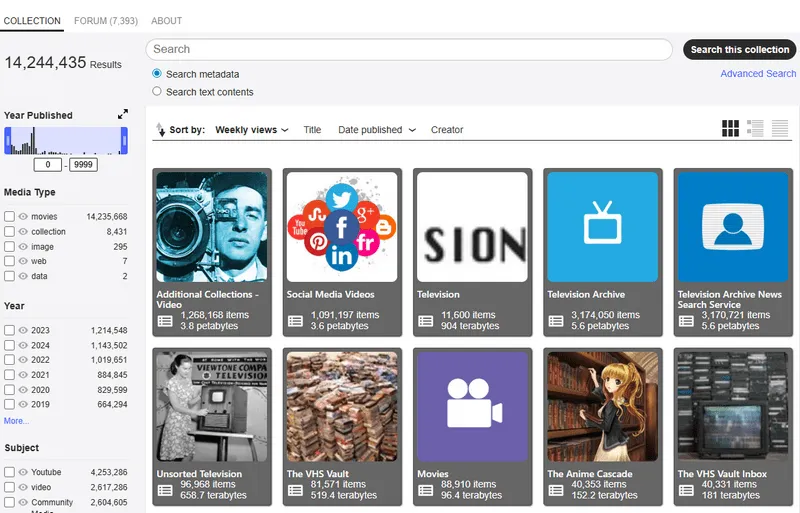The width and height of the screenshot is (800, 513).
Task: Open Date published sort dropdown
Action: point(377,130)
